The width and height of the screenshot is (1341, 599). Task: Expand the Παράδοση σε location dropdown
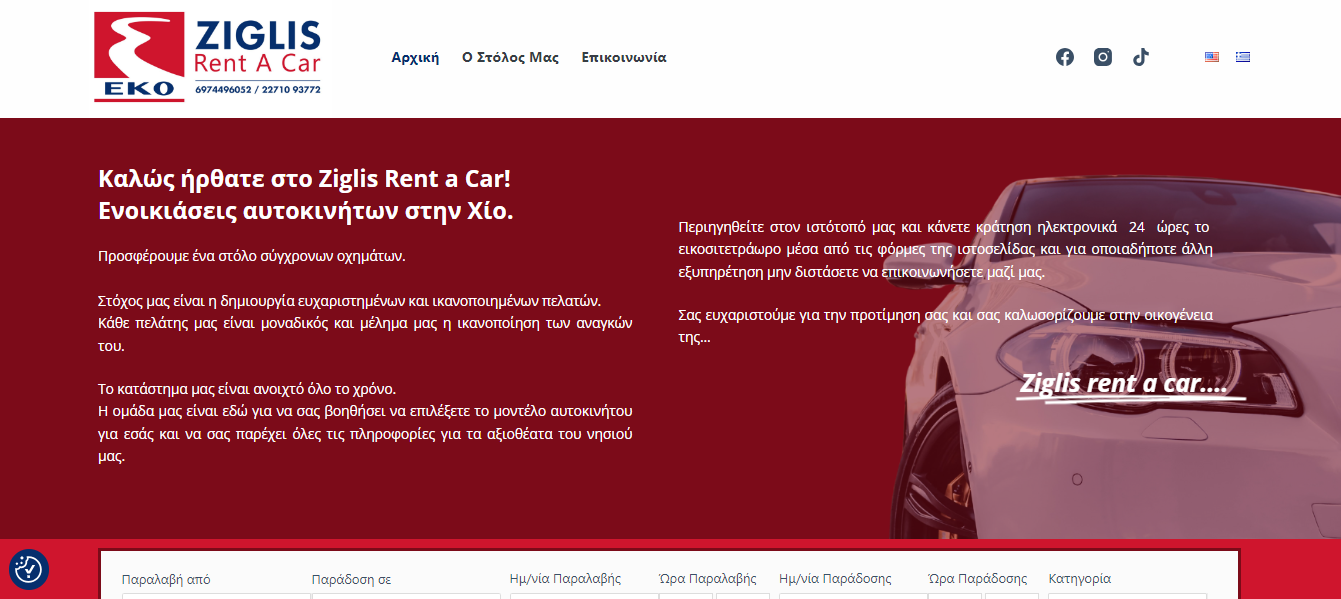point(406,596)
